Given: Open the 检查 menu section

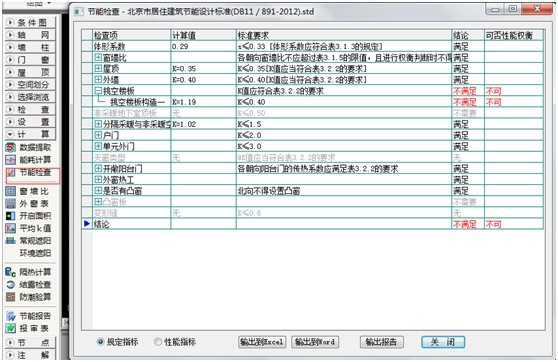Looking at the screenshot, I should (x=30, y=109).
